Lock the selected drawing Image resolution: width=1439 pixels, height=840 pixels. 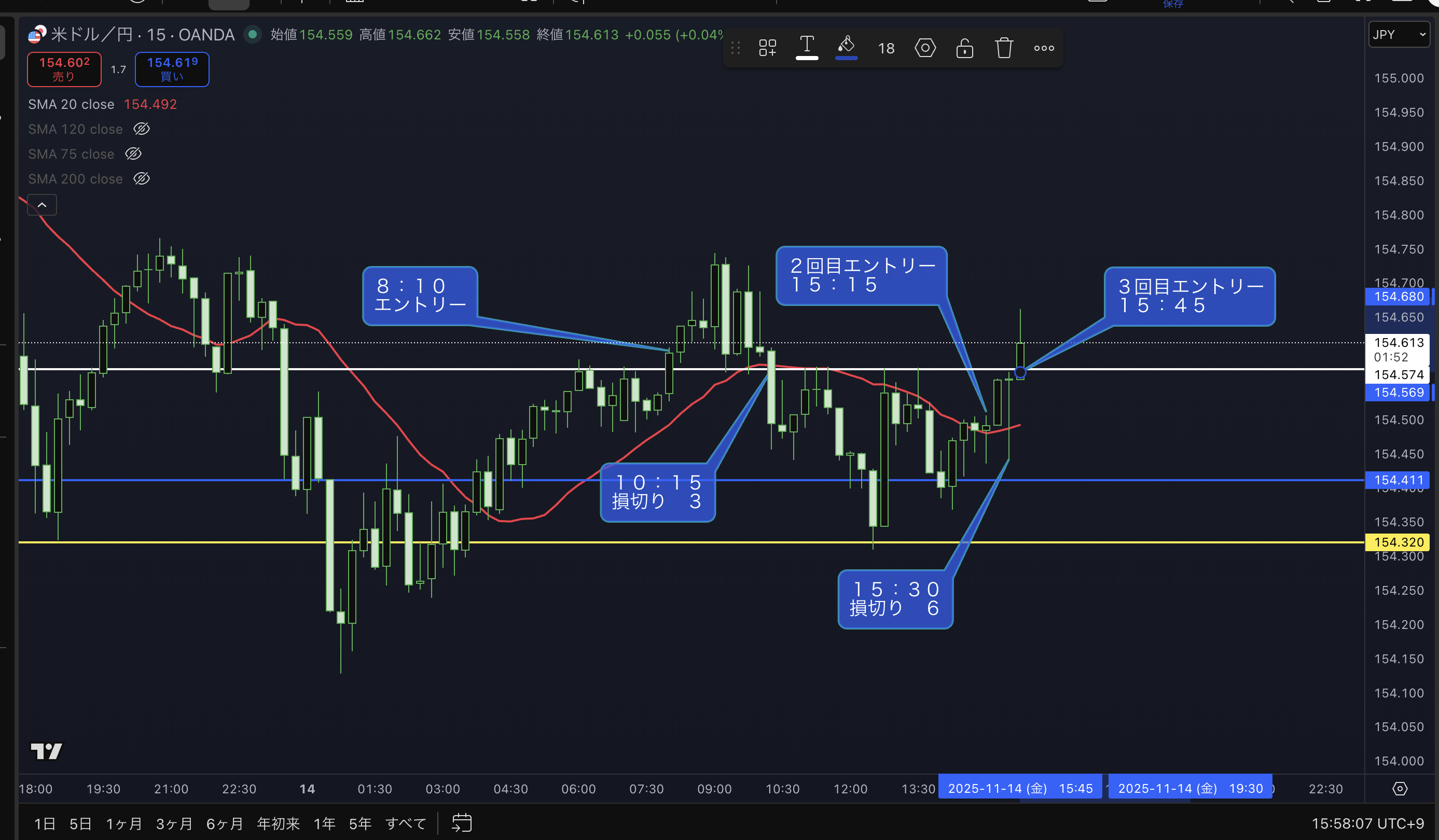click(964, 48)
